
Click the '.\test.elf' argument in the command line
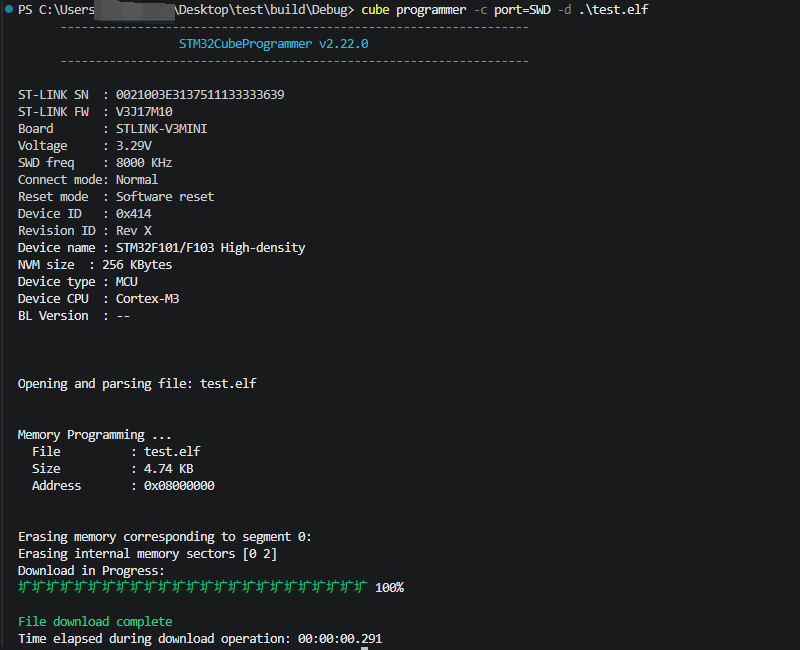coord(613,10)
